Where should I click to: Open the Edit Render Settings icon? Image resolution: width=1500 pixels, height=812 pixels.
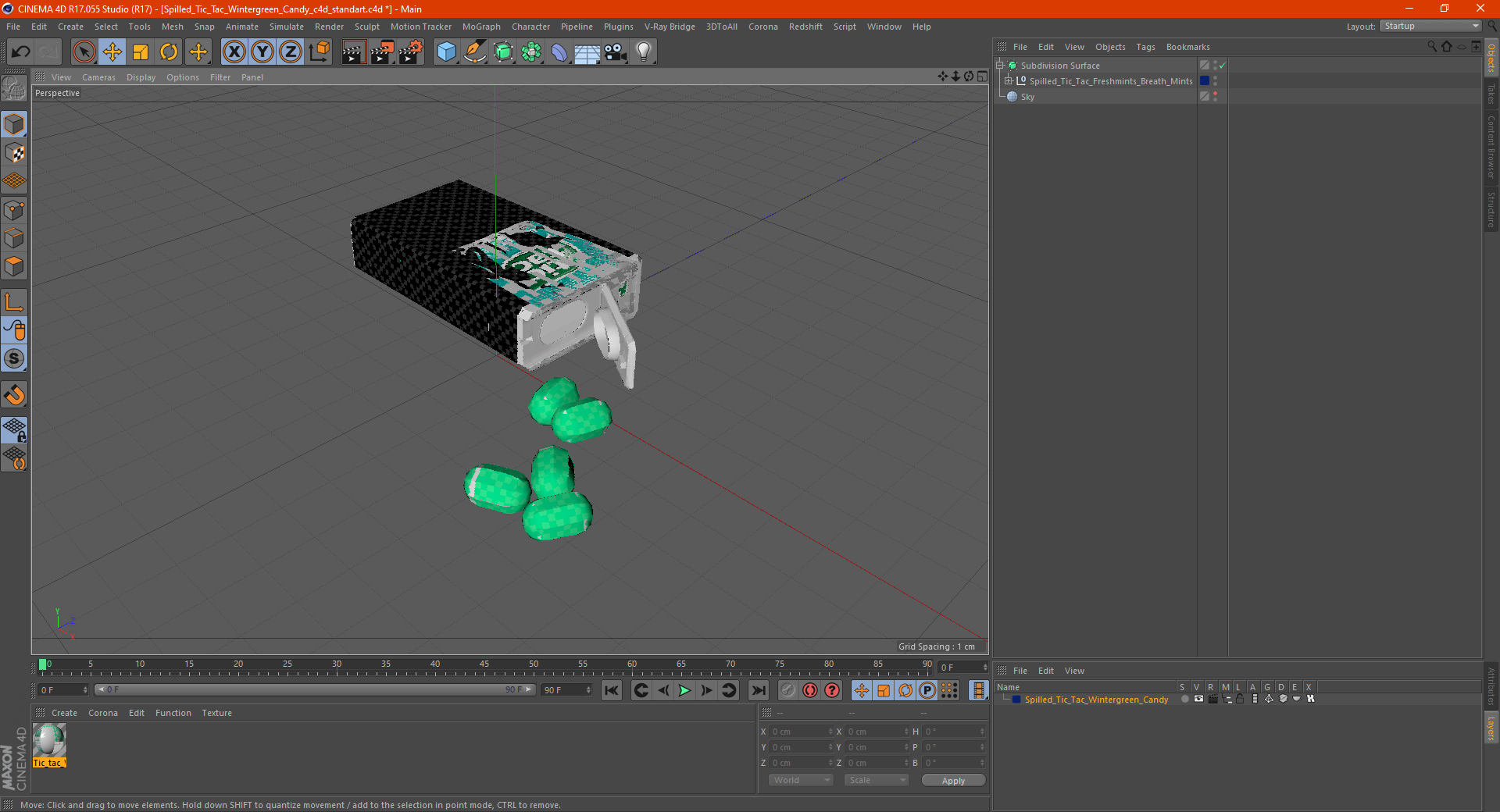point(411,52)
